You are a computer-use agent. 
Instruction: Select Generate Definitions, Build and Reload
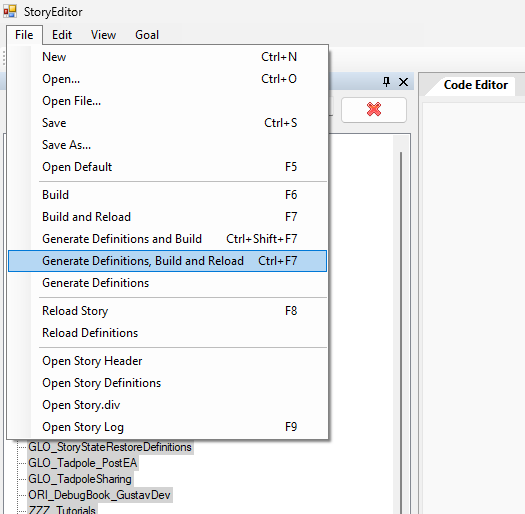[167, 261]
